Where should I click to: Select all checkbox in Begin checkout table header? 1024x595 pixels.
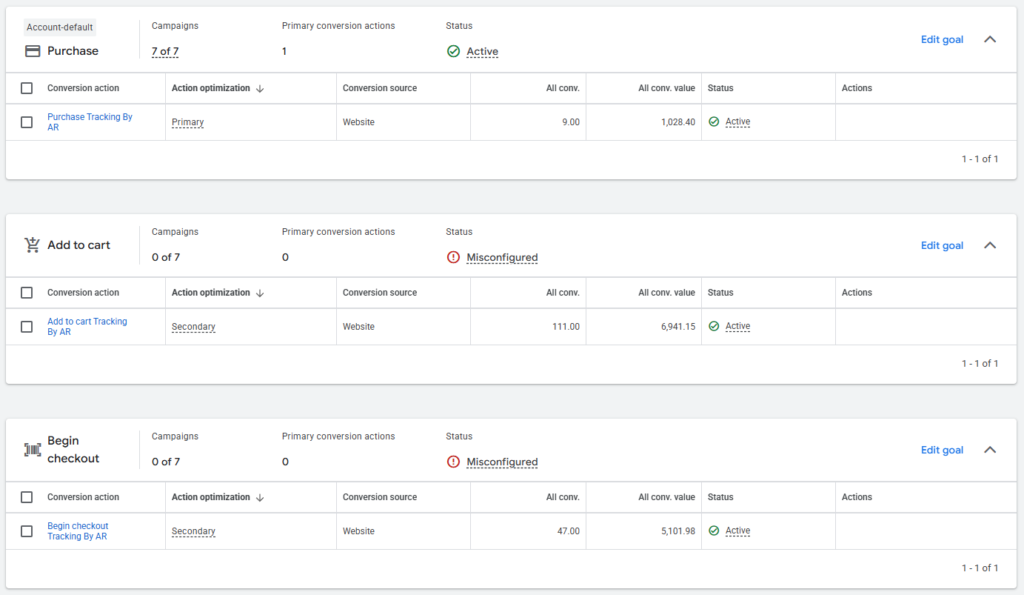click(x=27, y=497)
